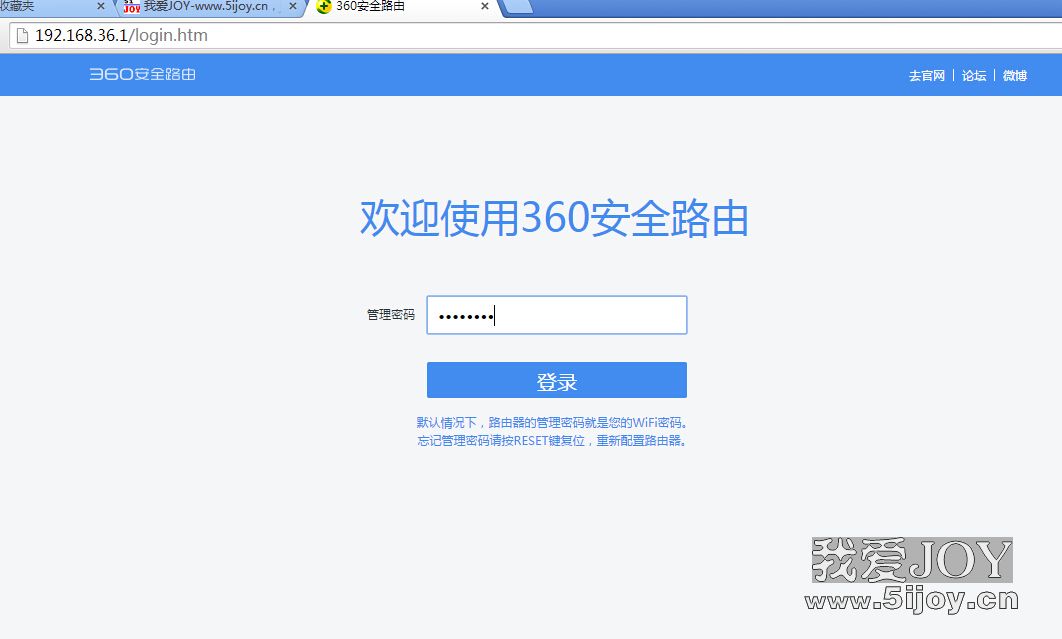1062x639 pixels.
Task: Open the 去官网 link in header
Action: (927, 76)
